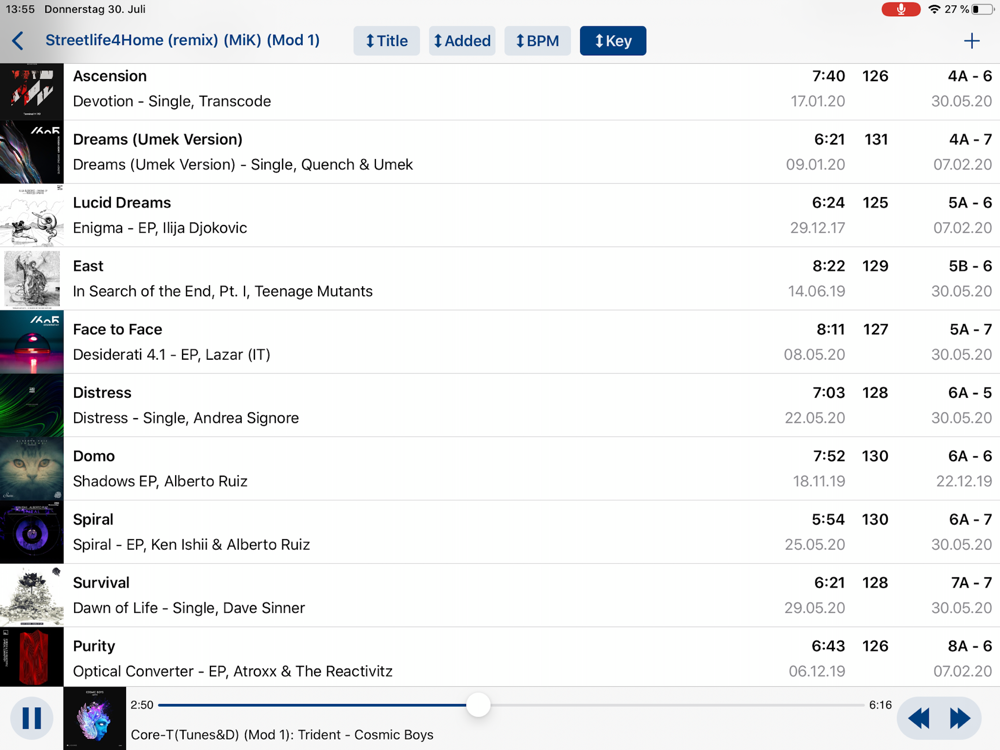The height and width of the screenshot is (750, 1000).
Task: Tap the plus icon to add
Action: click(971, 41)
